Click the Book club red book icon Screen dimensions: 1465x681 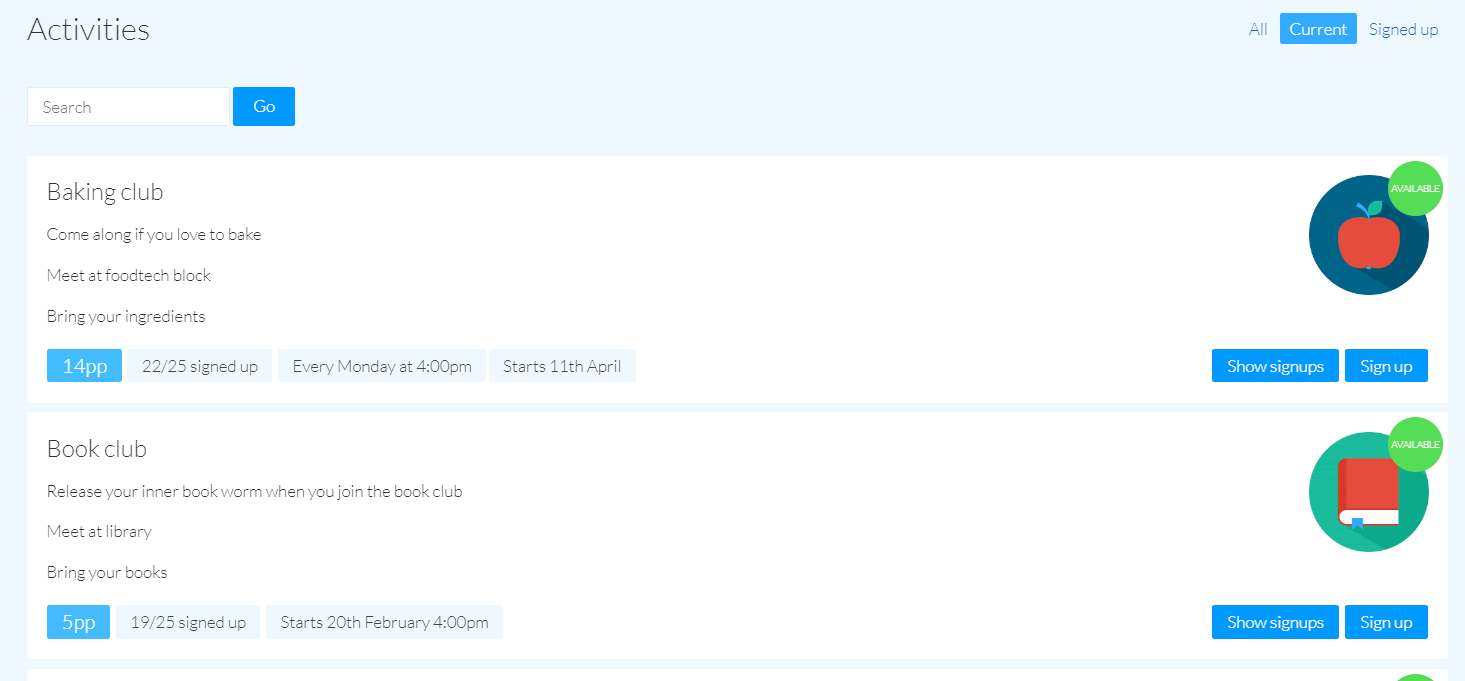(1367, 493)
